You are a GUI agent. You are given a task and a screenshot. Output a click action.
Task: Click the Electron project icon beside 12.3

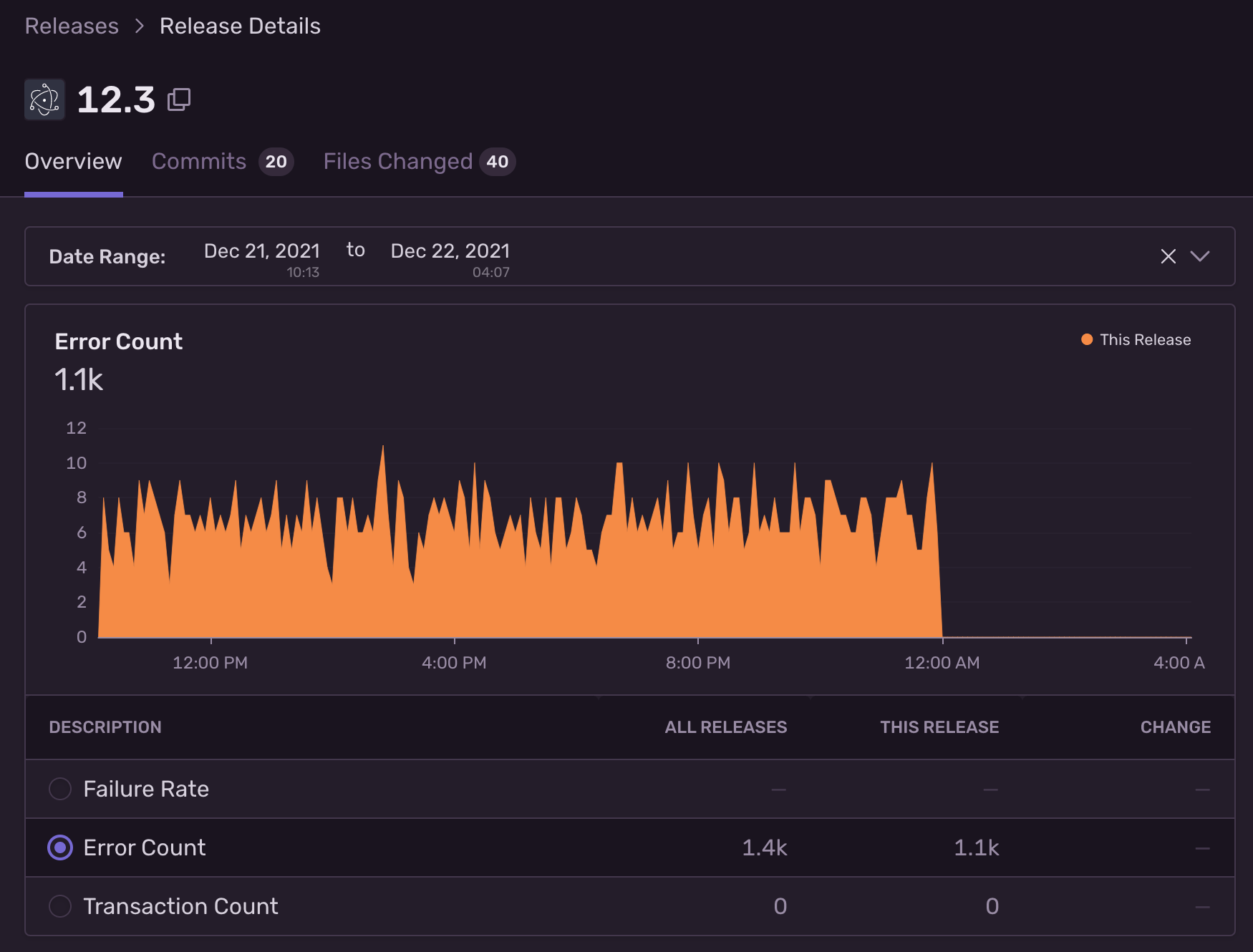[44, 99]
